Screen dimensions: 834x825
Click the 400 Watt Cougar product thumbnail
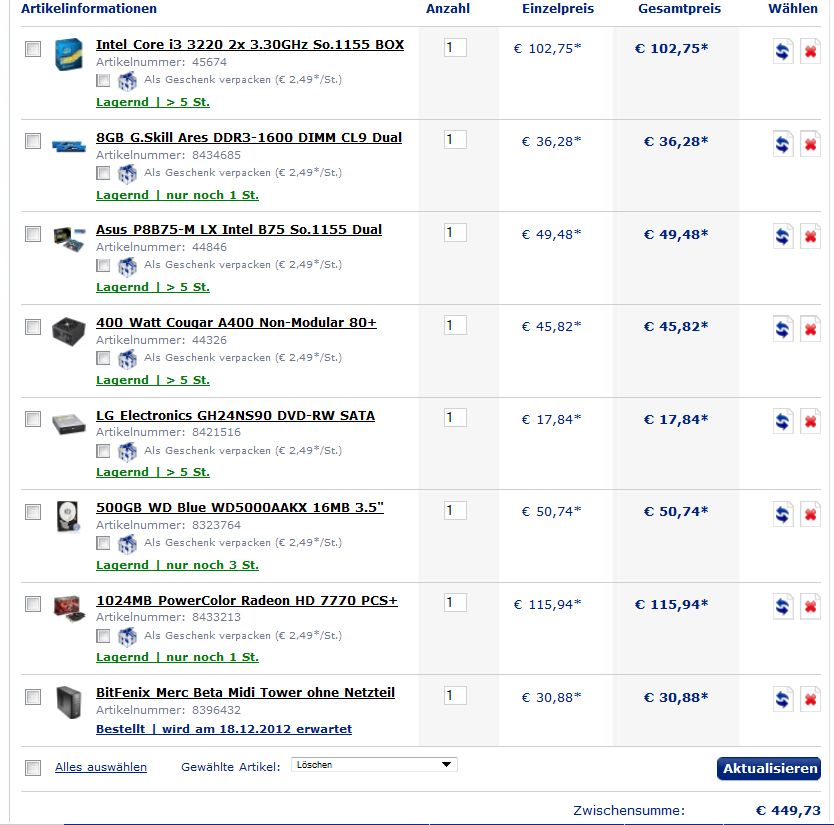(69, 331)
